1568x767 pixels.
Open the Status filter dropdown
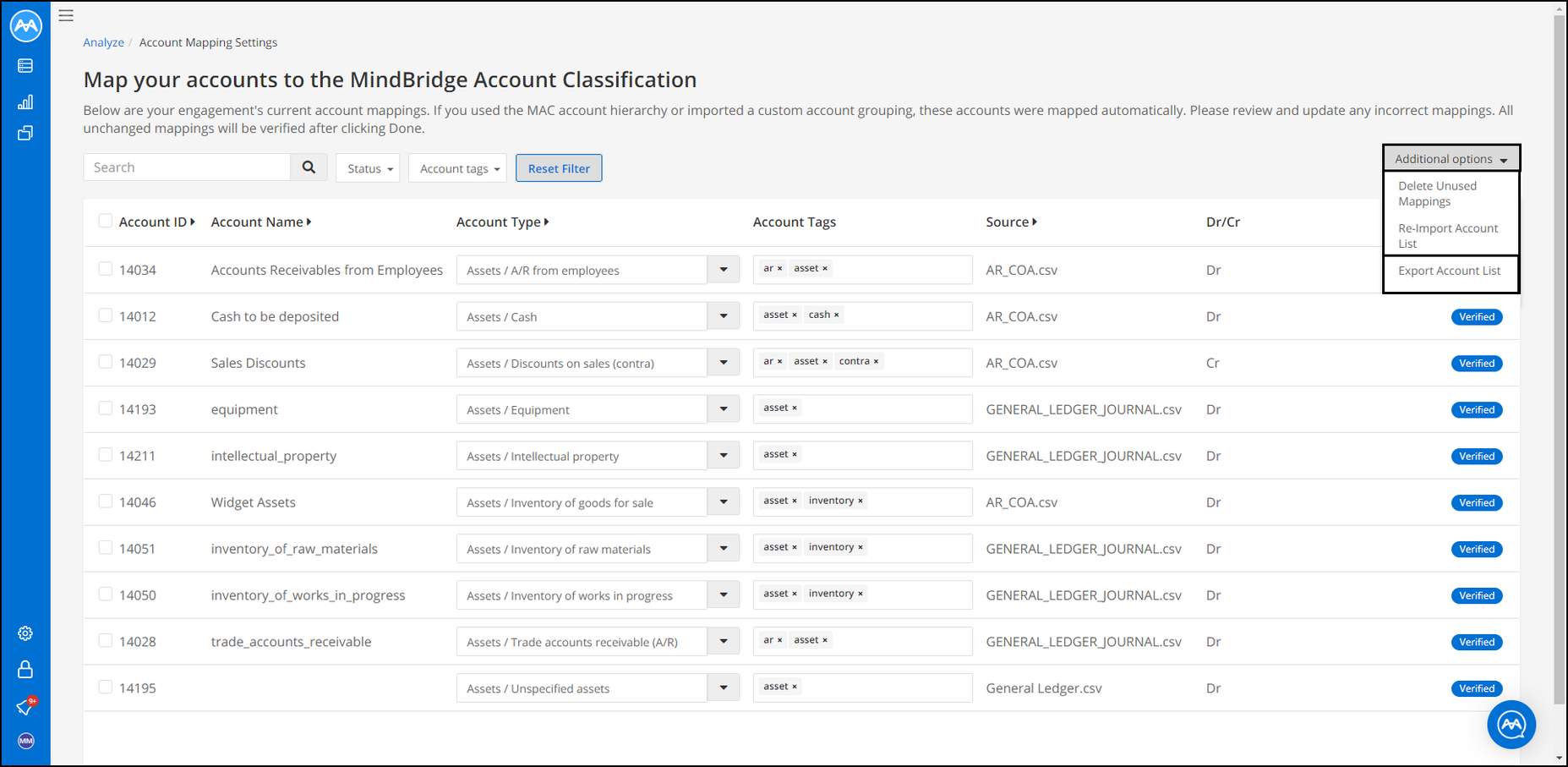[x=368, y=168]
